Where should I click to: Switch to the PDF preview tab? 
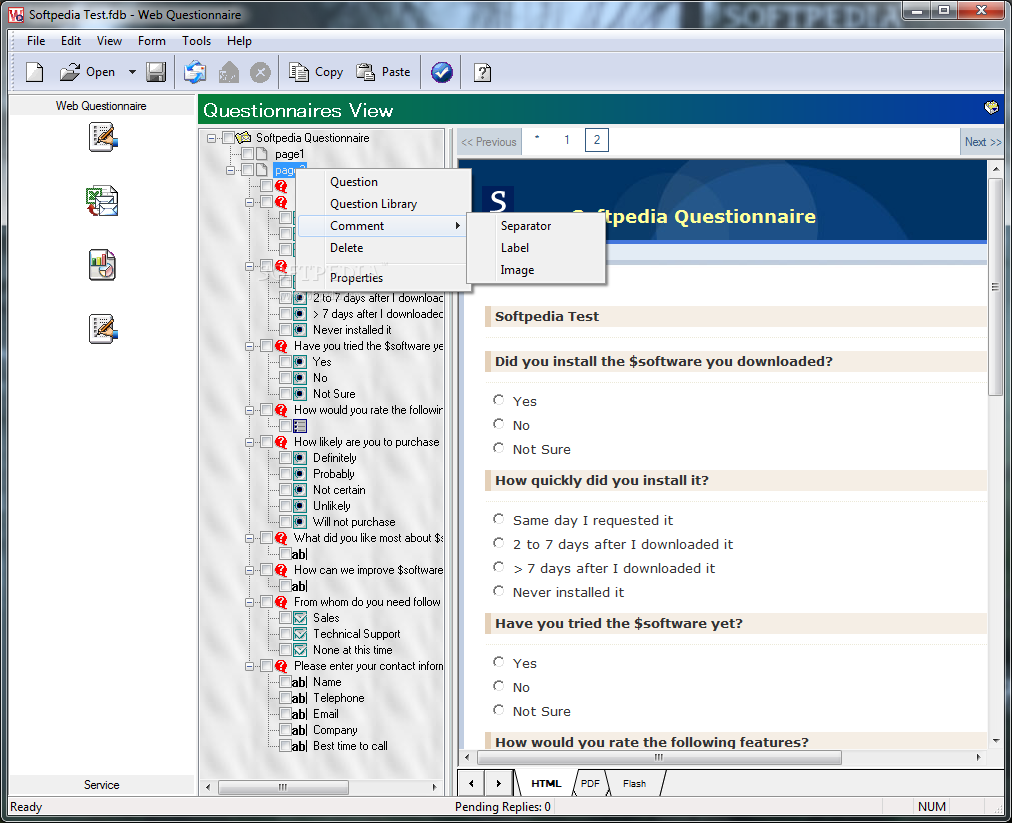(x=590, y=783)
